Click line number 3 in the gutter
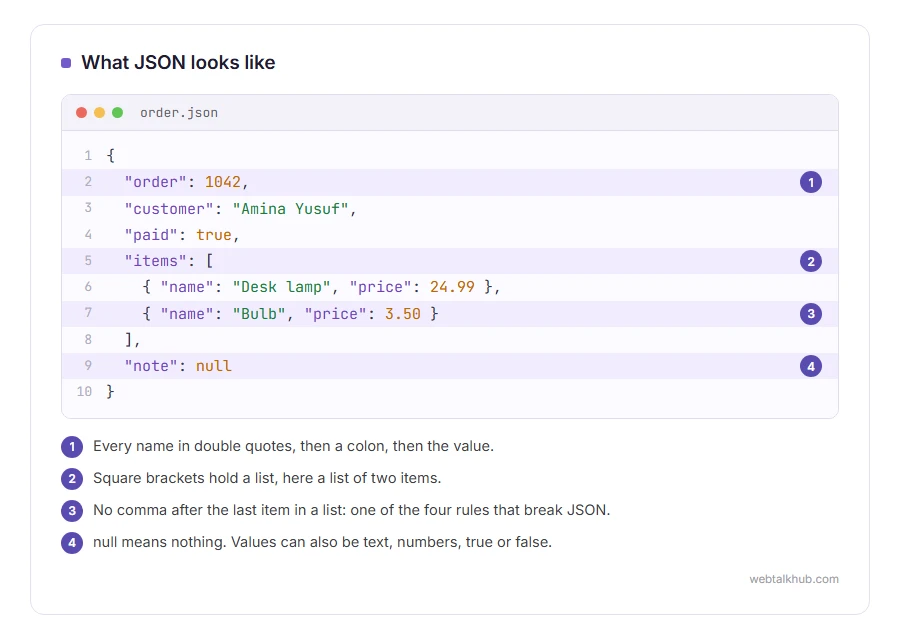This screenshot has height=636, width=900. pos(88,208)
